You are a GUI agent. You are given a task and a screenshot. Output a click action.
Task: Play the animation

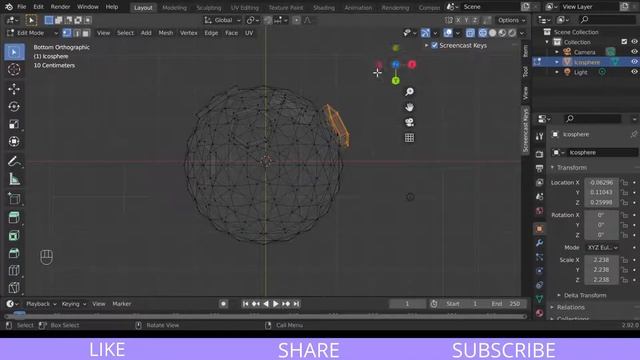(x=276, y=304)
